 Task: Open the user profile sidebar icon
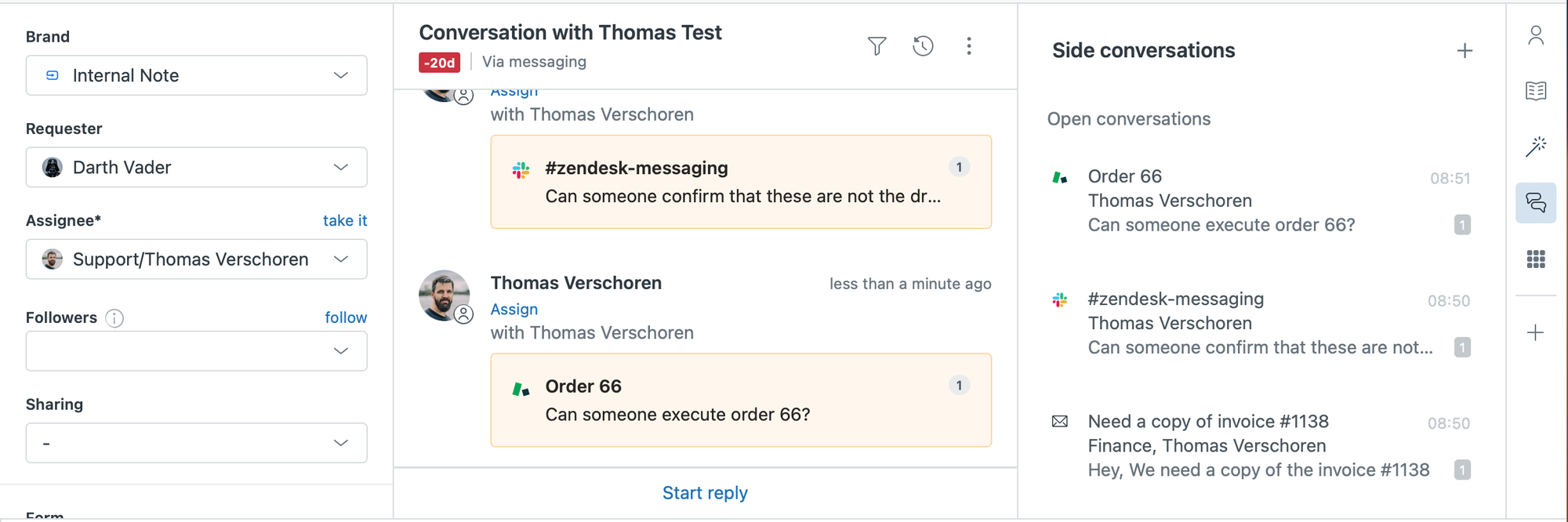(x=1535, y=35)
